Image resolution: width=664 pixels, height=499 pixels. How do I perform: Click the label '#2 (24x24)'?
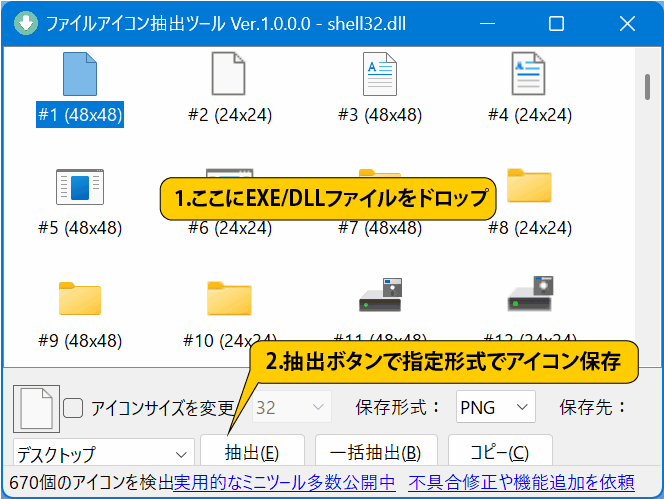point(230,115)
